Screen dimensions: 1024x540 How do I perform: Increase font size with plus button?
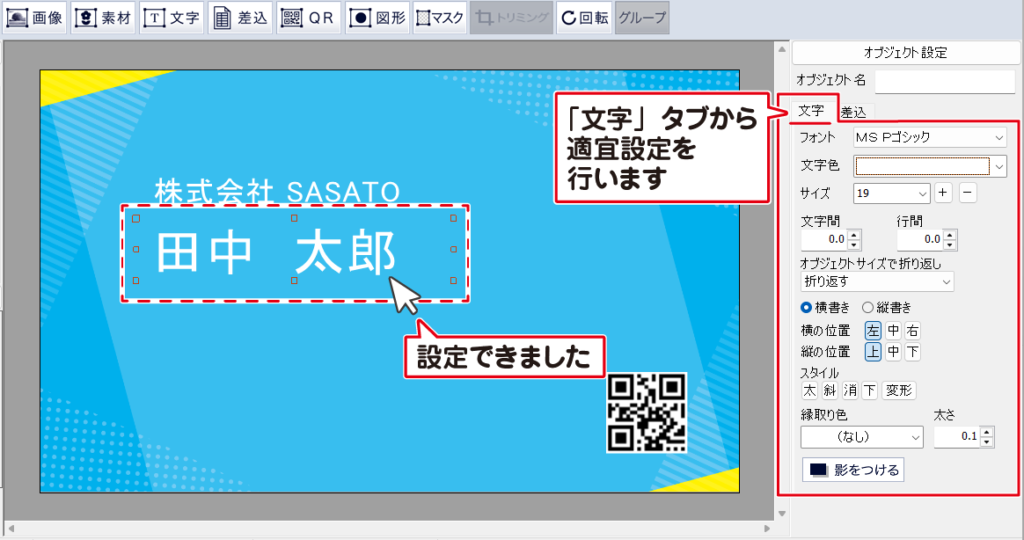click(943, 193)
